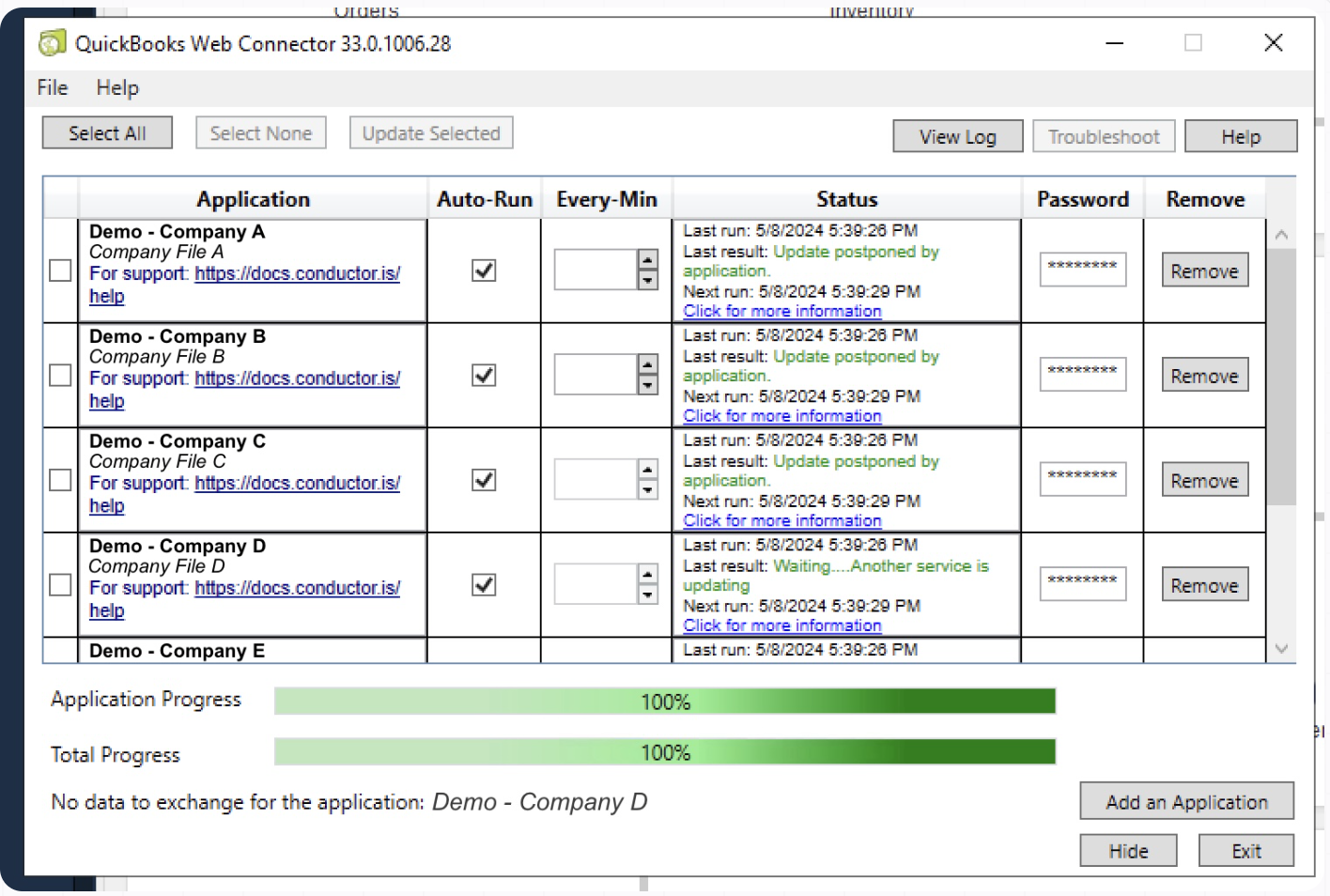Image resolution: width=1330 pixels, height=896 pixels.
Task: Tick the selection checkbox for Demo - Company A
Action: pos(60,270)
